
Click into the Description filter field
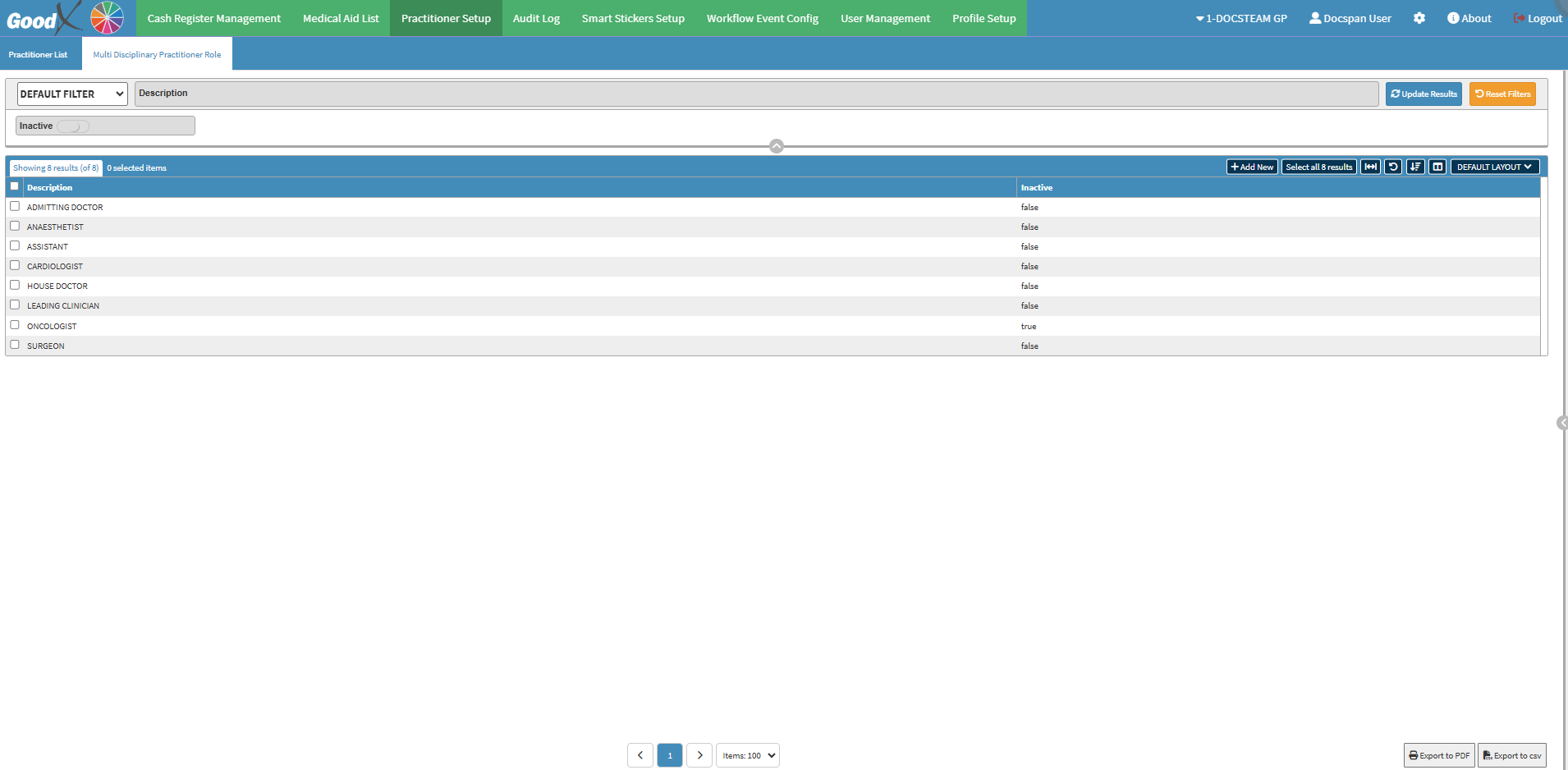[x=755, y=94]
